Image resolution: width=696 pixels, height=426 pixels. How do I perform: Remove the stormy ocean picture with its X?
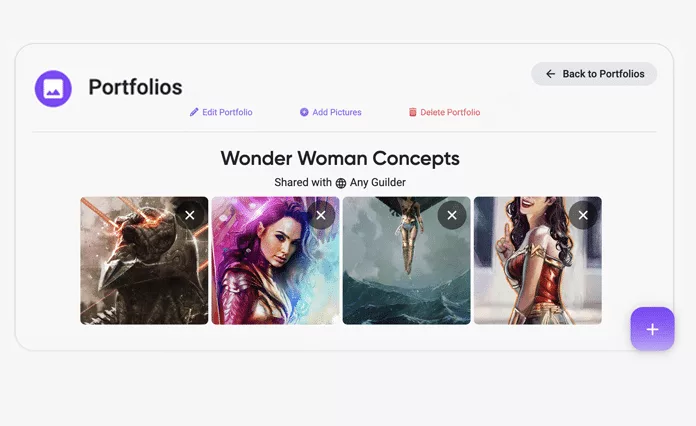452,215
